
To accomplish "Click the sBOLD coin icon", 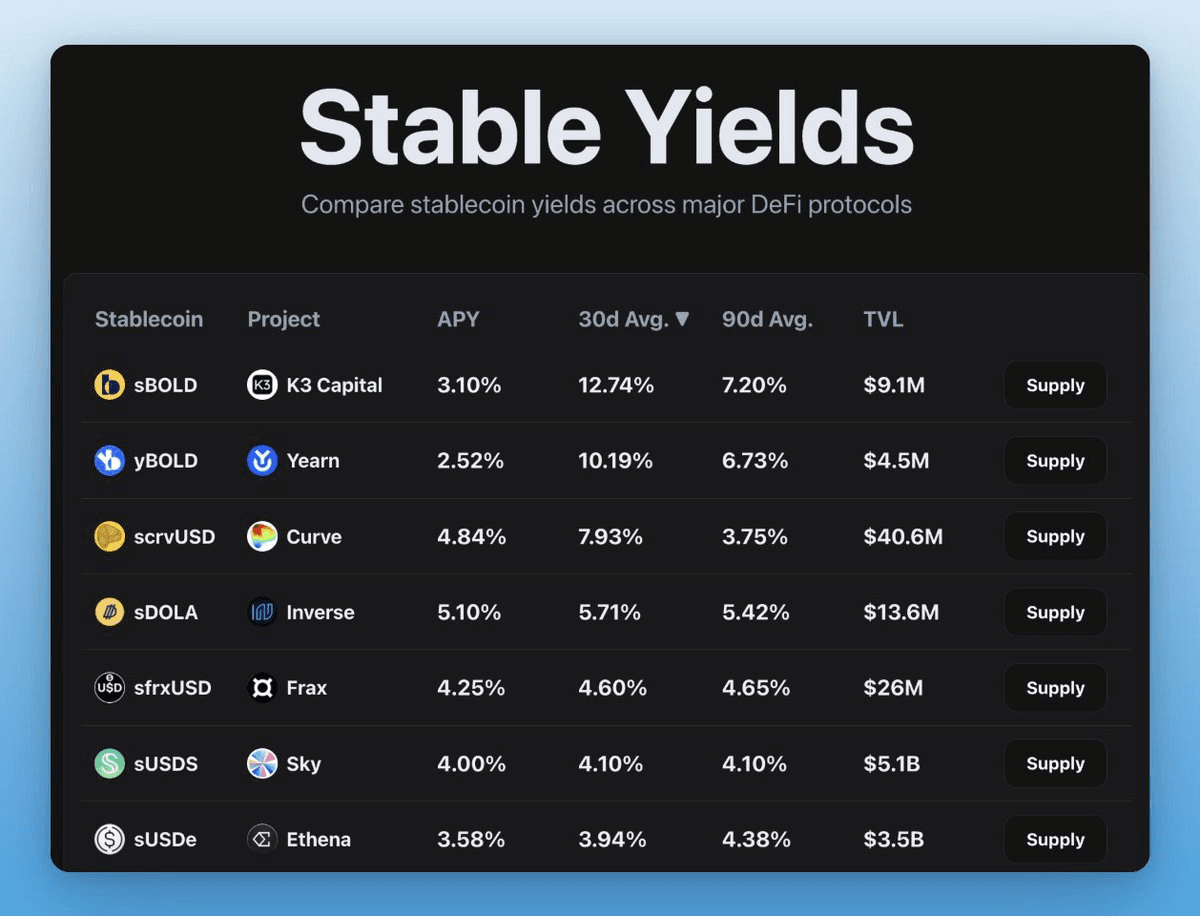I will [109, 385].
